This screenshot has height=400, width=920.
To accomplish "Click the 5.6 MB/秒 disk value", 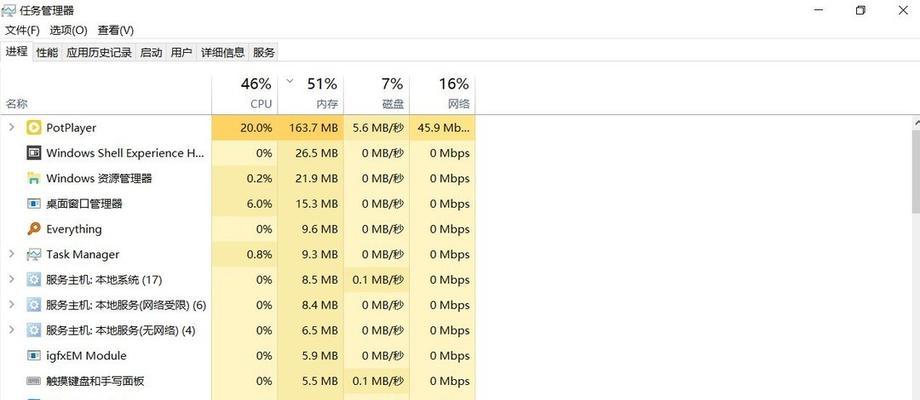I will tap(378, 127).
